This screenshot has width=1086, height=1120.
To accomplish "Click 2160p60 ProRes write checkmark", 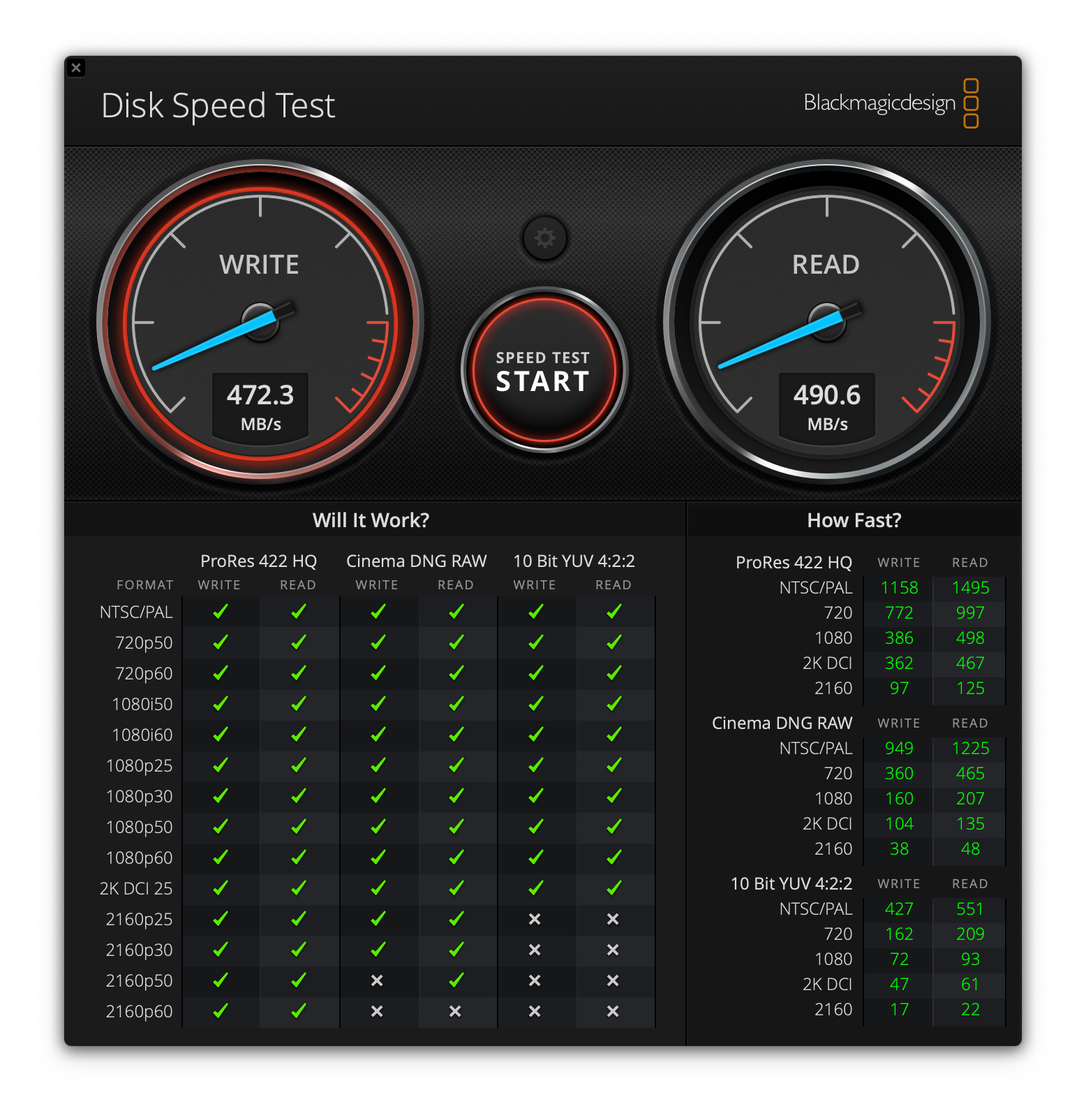I will [x=221, y=1011].
